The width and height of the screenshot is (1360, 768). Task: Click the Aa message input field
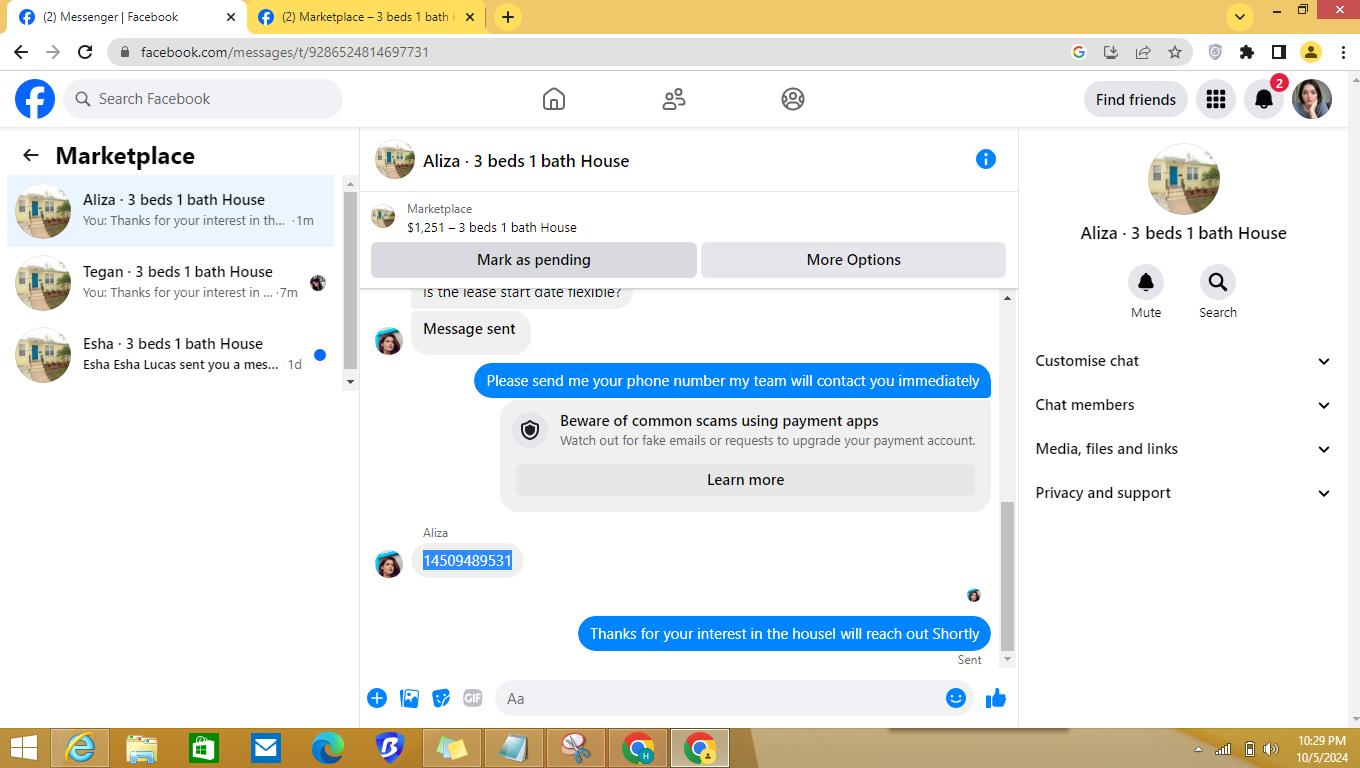(734, 698)
